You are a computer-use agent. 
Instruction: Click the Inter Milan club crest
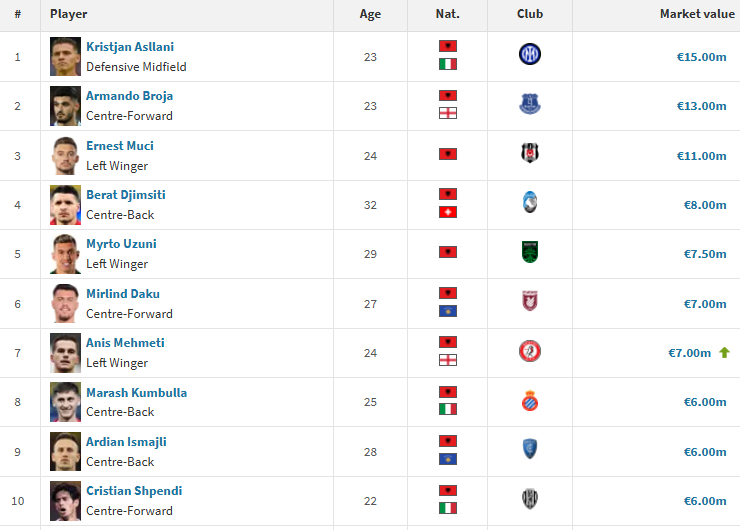click(530, 54)
